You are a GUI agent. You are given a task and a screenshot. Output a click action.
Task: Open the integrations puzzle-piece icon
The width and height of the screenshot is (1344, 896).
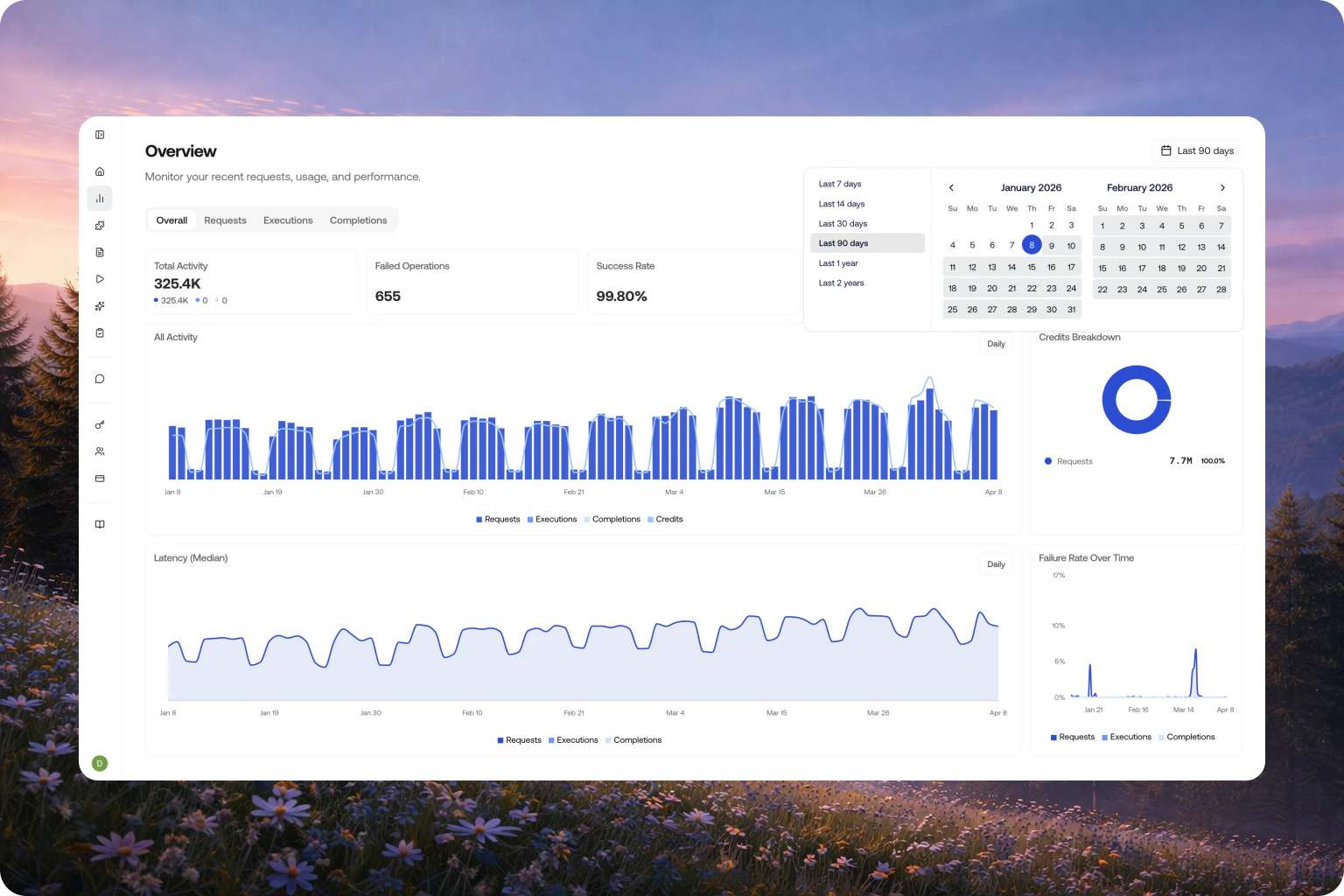[100, 225]
